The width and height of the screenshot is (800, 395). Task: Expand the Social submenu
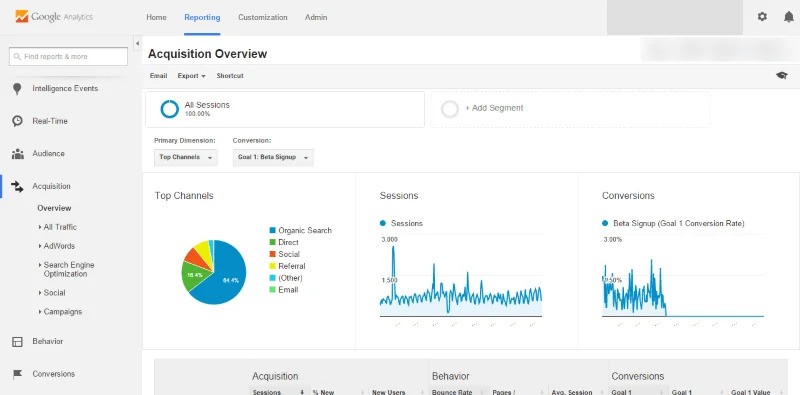pos(52,293)
